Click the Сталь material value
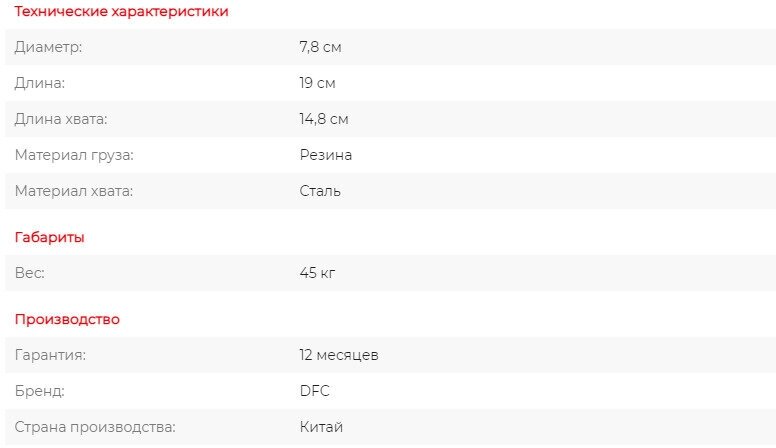 point(320,191)
